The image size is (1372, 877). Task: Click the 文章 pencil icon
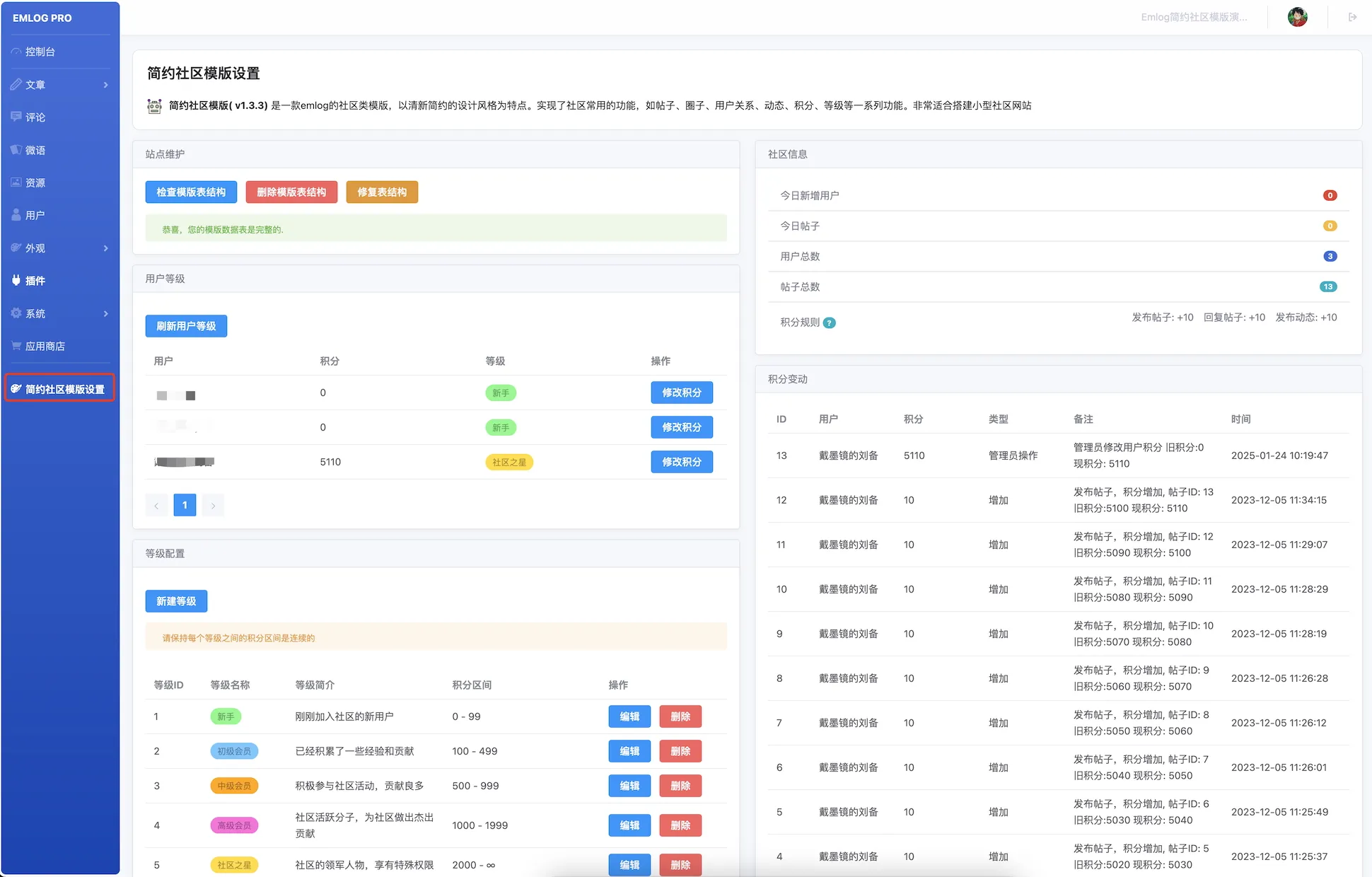[x=16, y=84]
